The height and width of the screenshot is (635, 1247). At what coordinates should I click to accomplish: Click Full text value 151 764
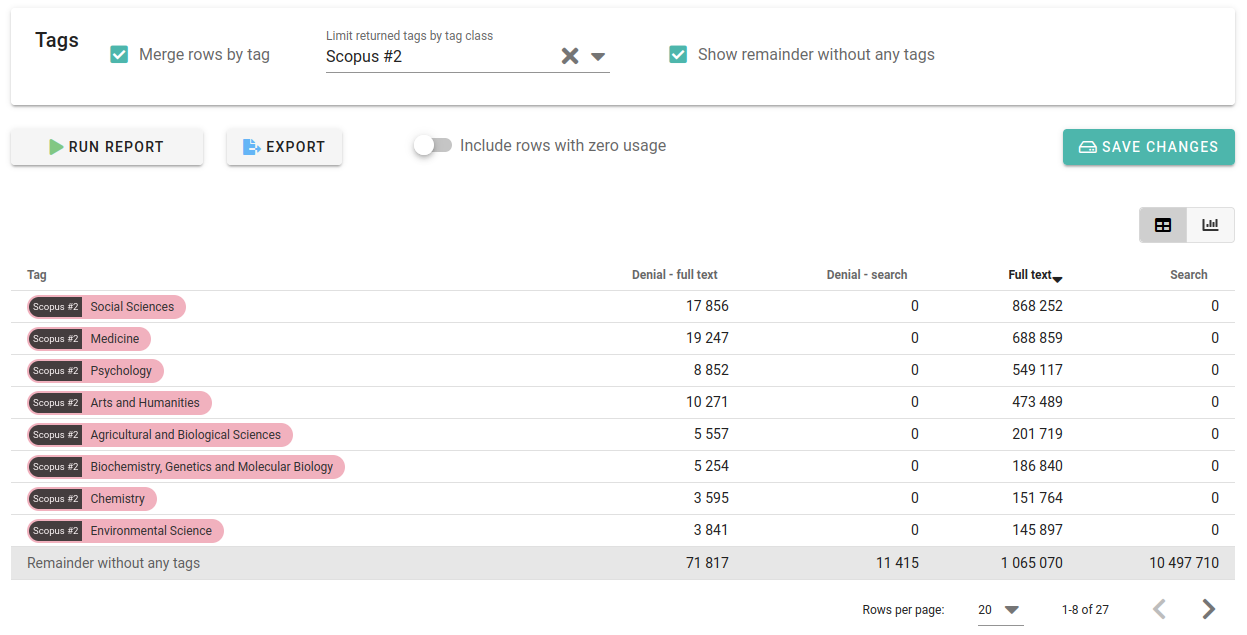click(1037, 498)
